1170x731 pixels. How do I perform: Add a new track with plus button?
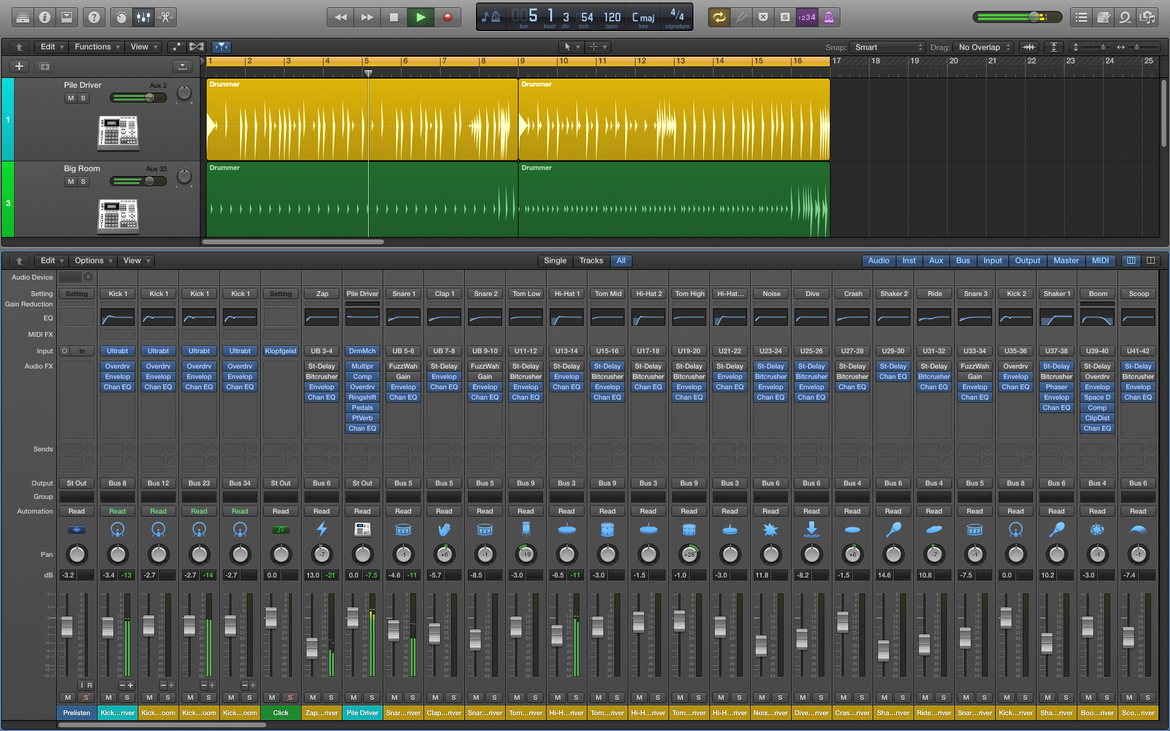[19, 66]
